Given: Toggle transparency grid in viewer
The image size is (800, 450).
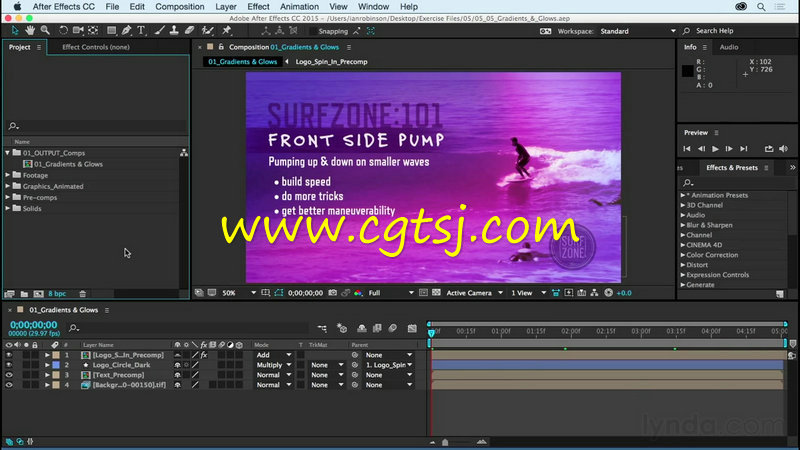Looking at the screenshot, I should pos(436,293).
